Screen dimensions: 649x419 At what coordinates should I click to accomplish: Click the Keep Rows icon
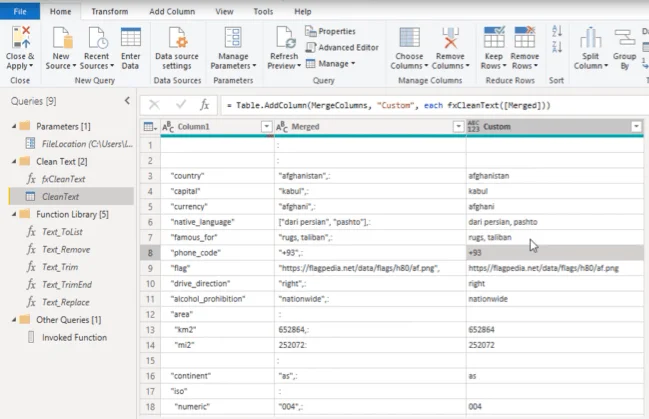(x=494, y=37)
